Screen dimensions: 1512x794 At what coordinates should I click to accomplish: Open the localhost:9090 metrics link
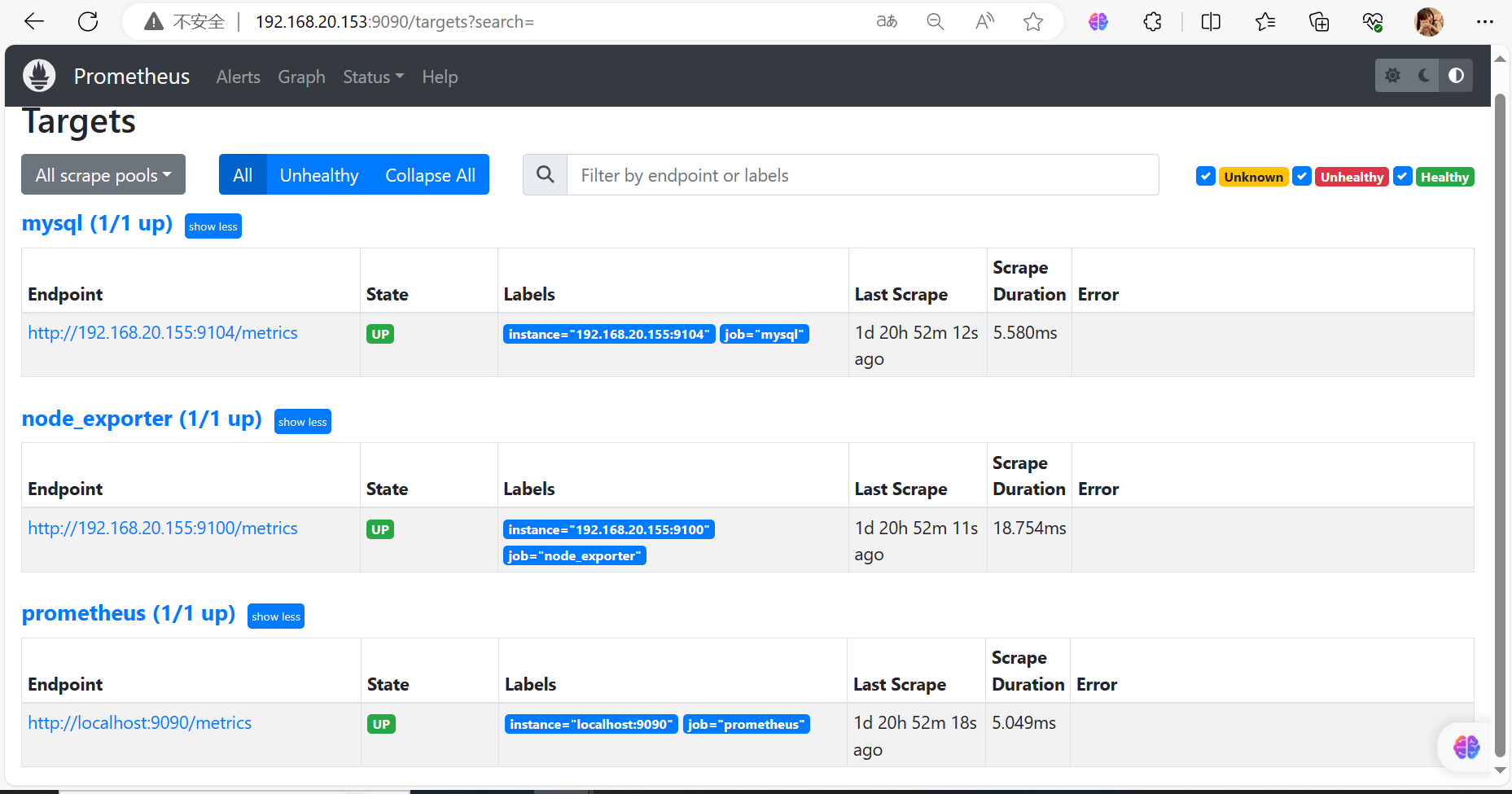tap(140, 722)
